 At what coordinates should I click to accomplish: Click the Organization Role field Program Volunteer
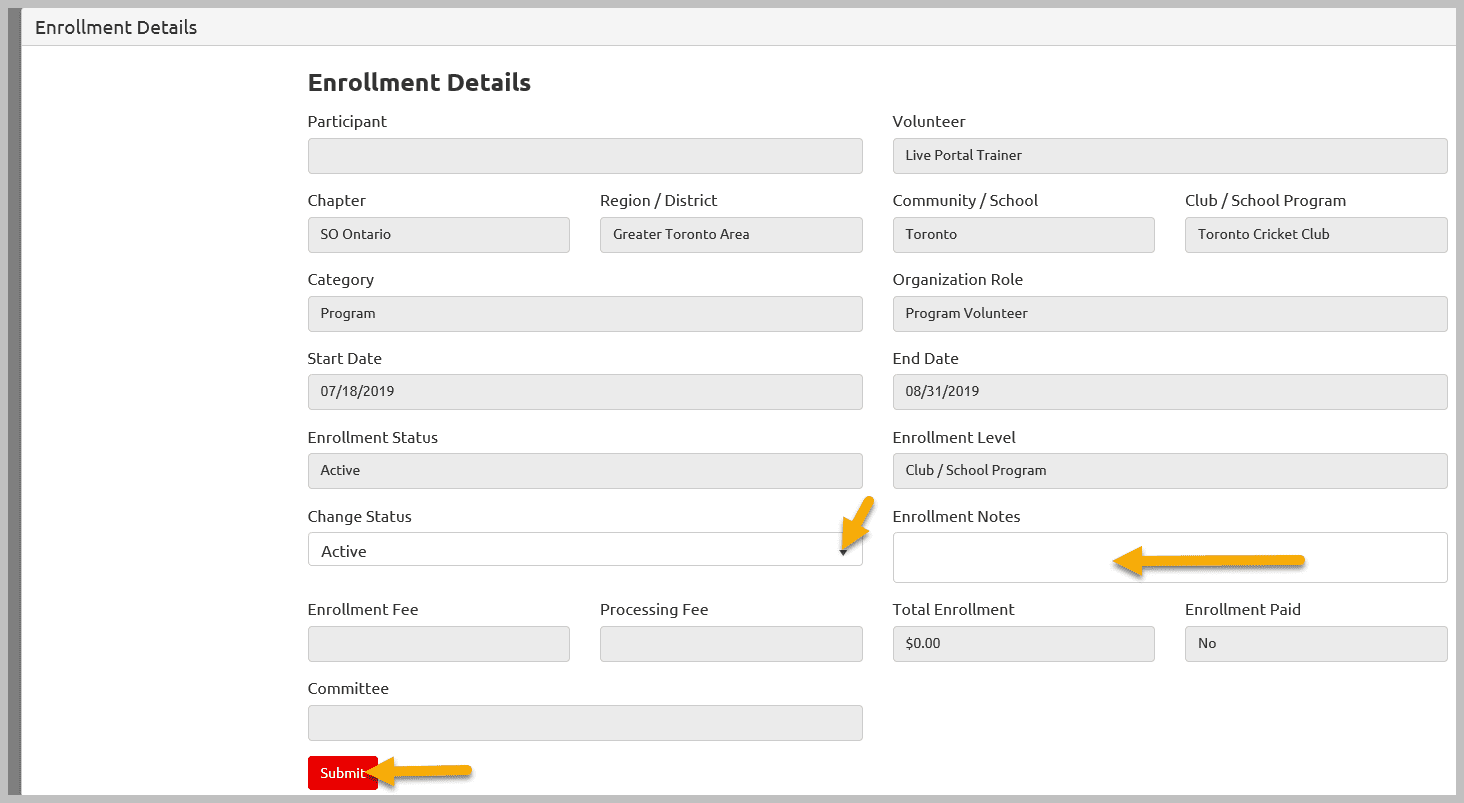[1170, 314]
